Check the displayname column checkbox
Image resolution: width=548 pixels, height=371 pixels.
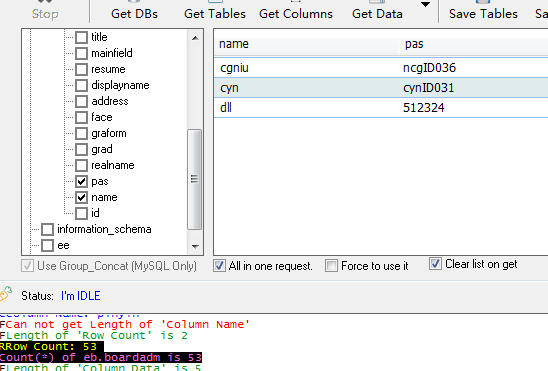click(81, 85)
